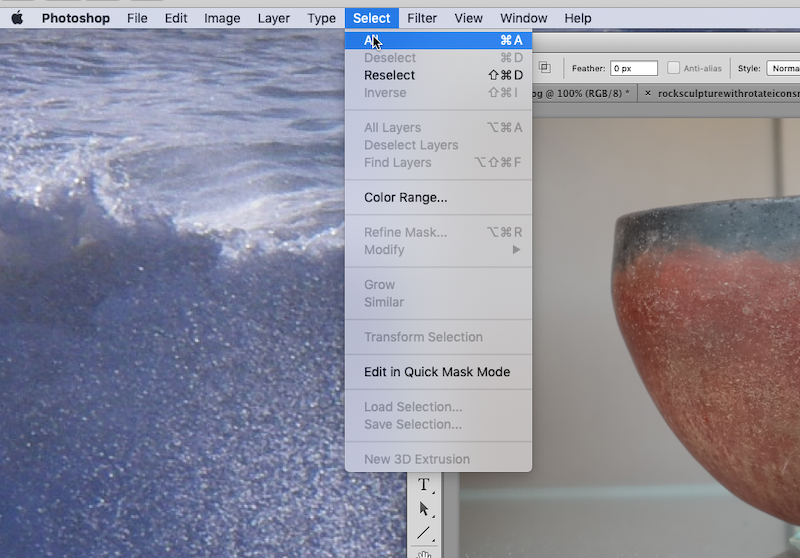This screenshot has height=558, width=800.
Task: Choose Edit in Quick Mask Mode
Action: click(x=438, y=372)
